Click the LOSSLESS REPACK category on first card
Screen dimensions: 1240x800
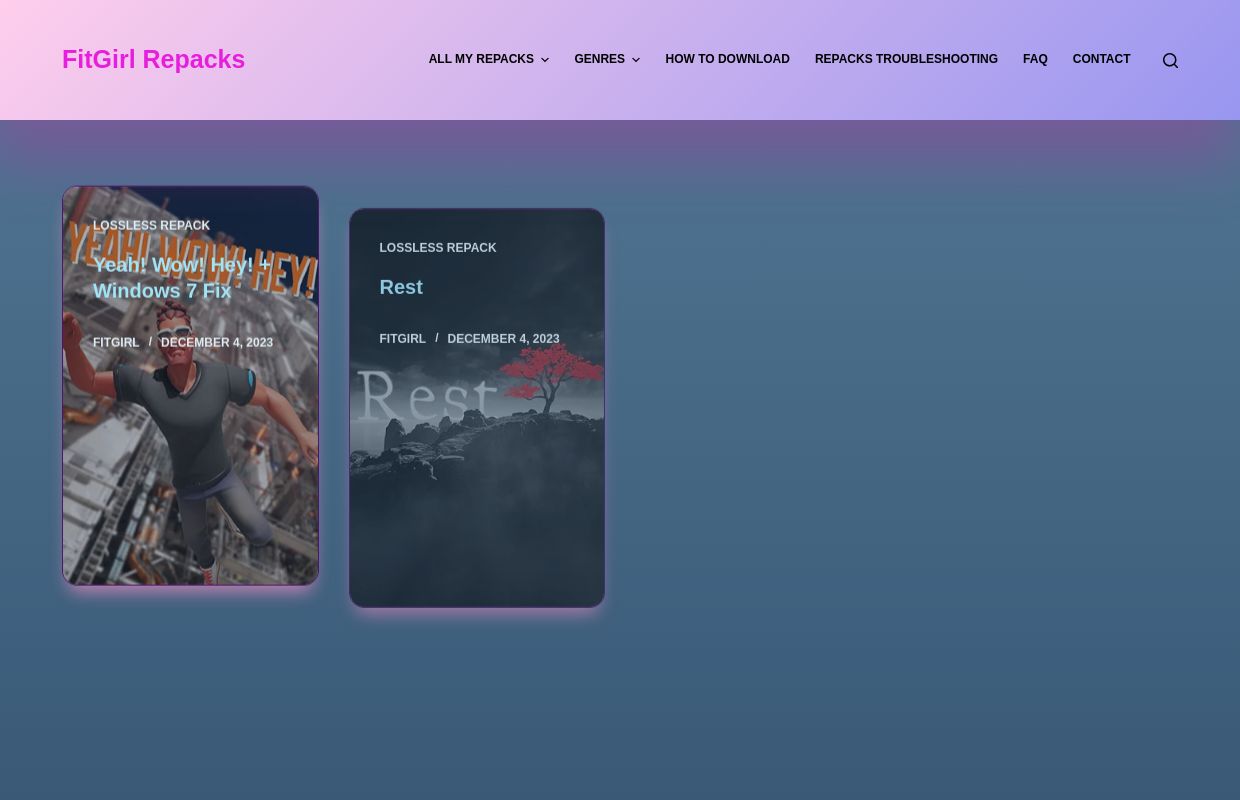151,225
